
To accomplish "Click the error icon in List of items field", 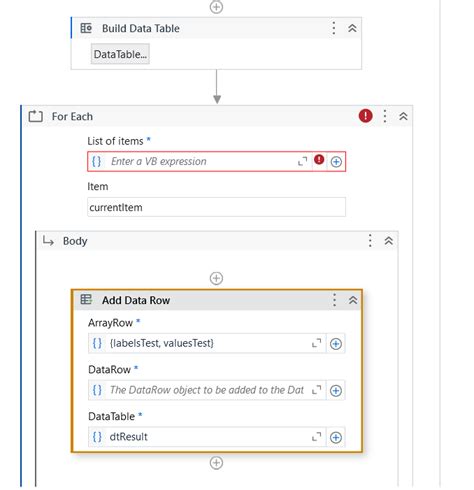I will coord(319,160).
